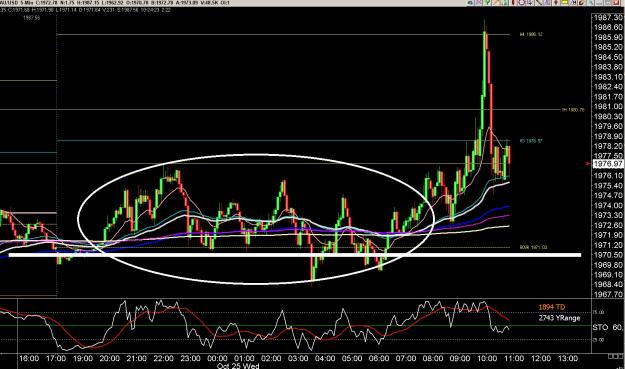
Task: Click the 1987.30 price axis label
Action: [x=608, y=18]
